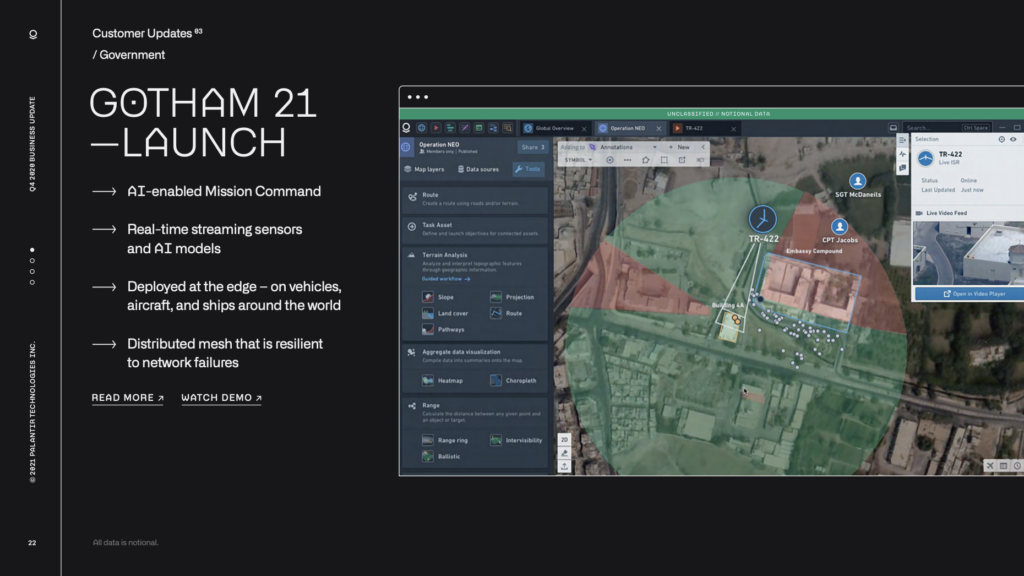The image size is (1024, 576).
Task: Pick the polygon annotation shape tool
Action: [x=646, y=160]
